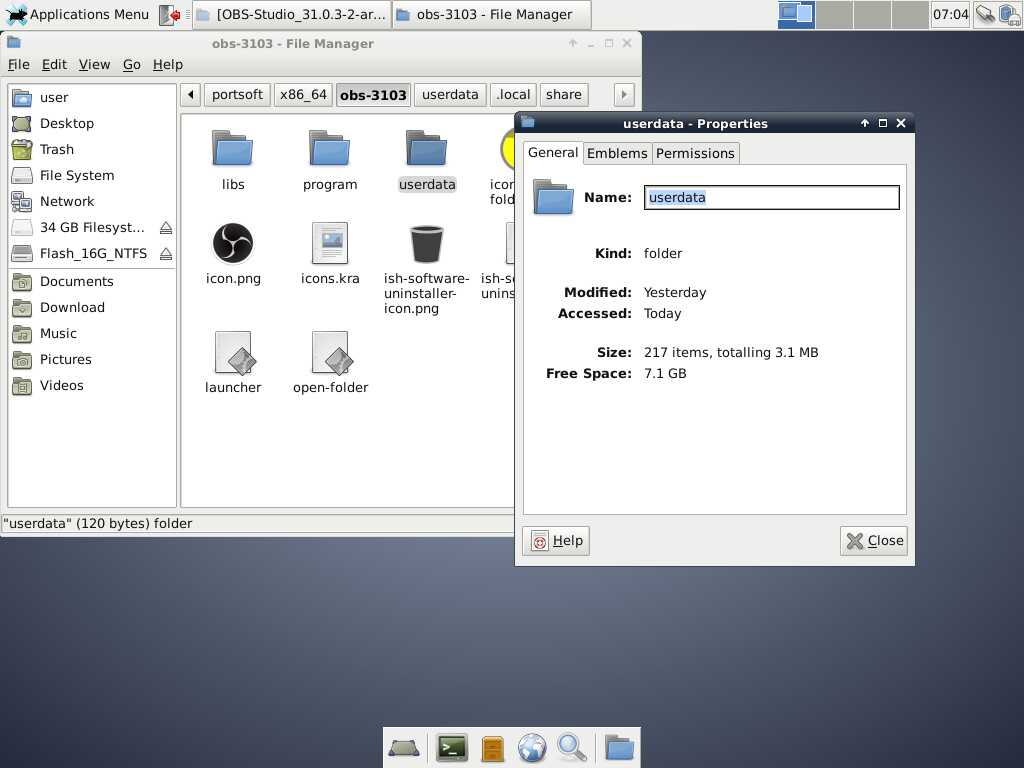Open the Help menu
The width and height of the screenshot is (1024, 768).
point(168,65)
